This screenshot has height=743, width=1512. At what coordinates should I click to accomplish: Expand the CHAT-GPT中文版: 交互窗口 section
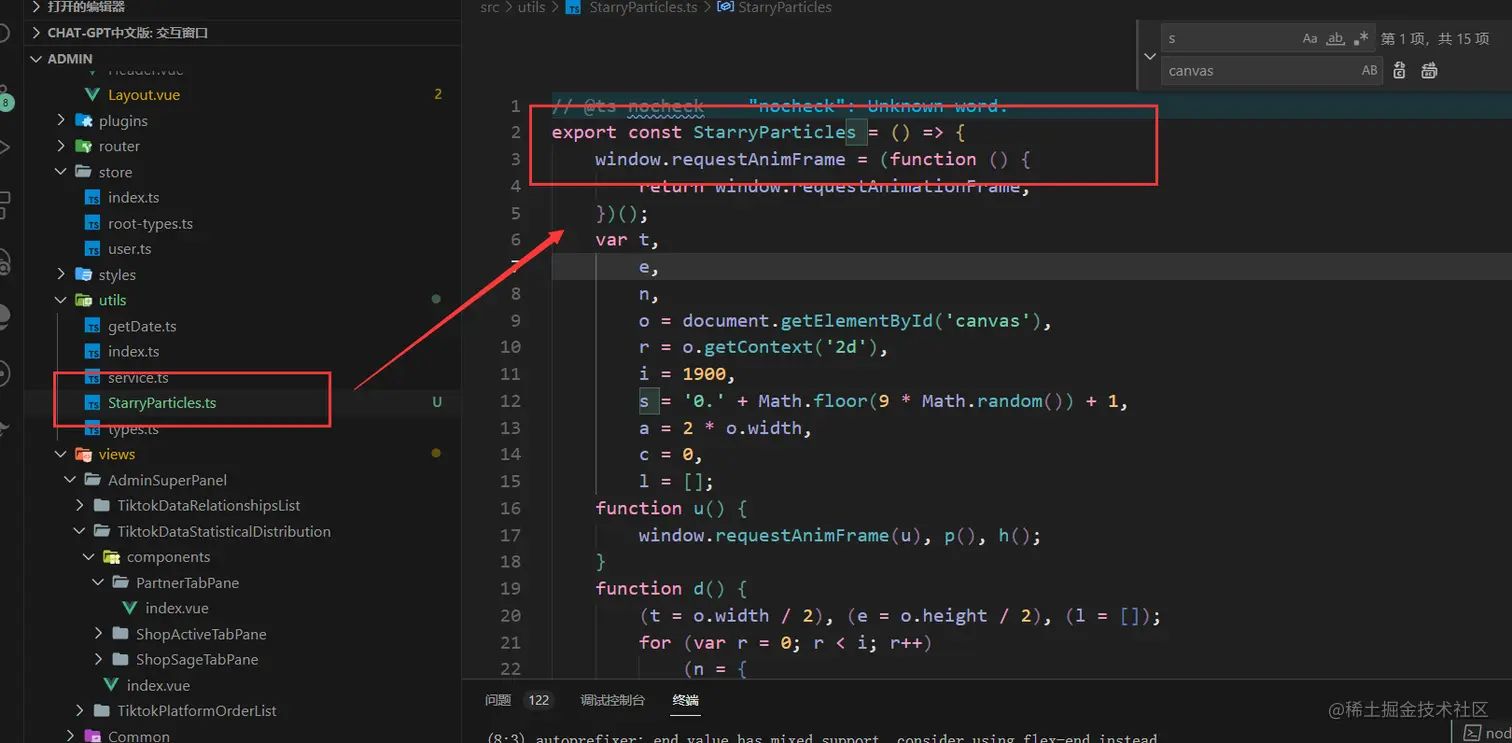click(37, 33)
